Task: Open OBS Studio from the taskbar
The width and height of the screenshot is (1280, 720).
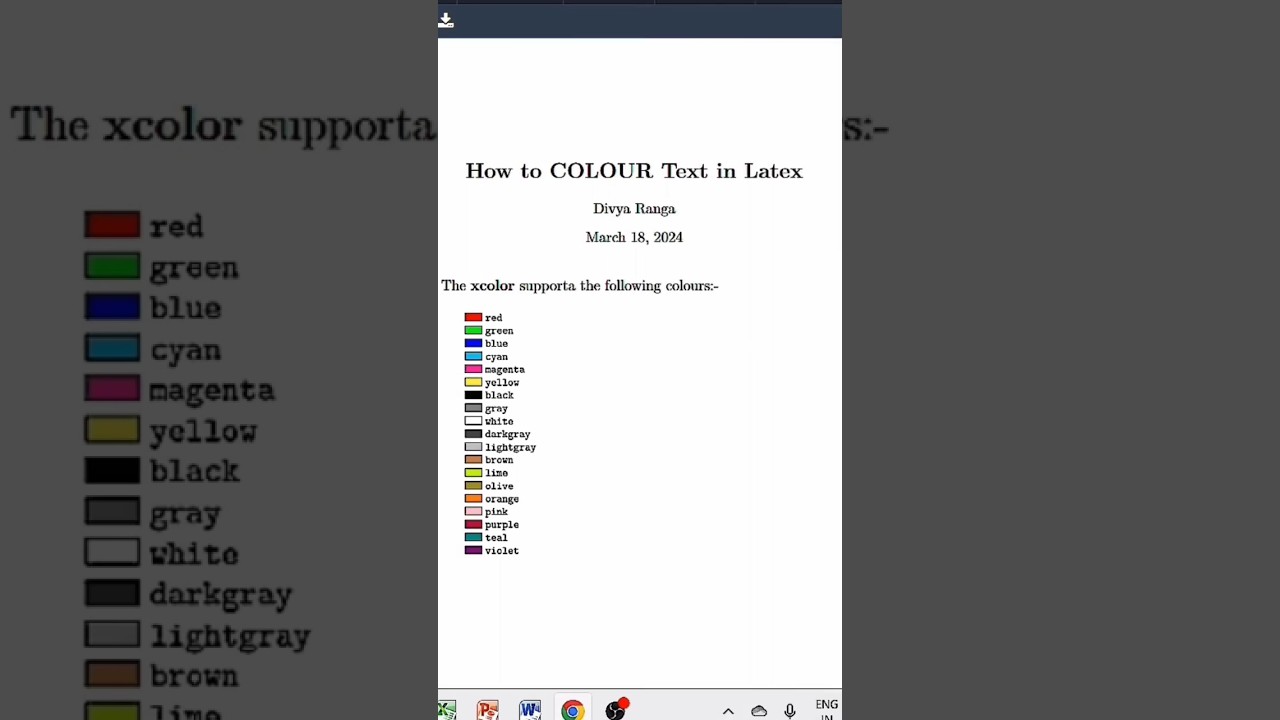Action: point(615,709)
